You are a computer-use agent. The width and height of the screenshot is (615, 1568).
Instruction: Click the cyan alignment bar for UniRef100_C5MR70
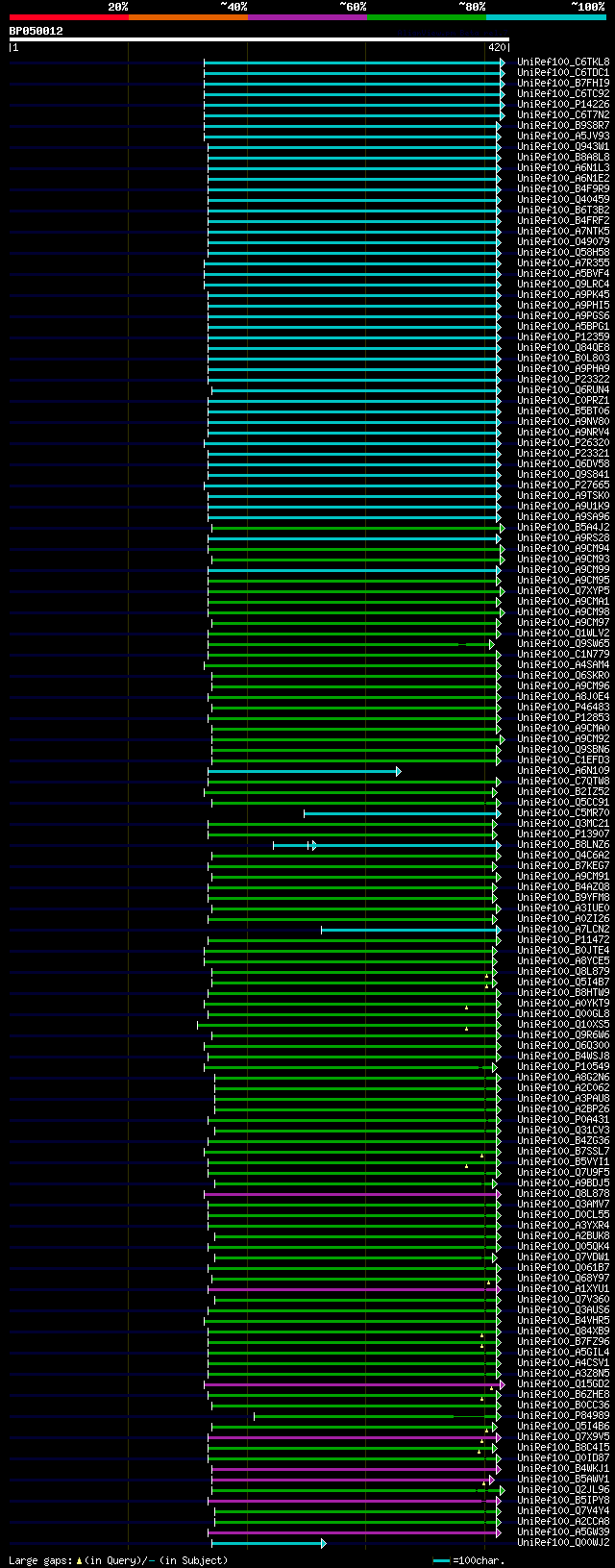[402, 813]
